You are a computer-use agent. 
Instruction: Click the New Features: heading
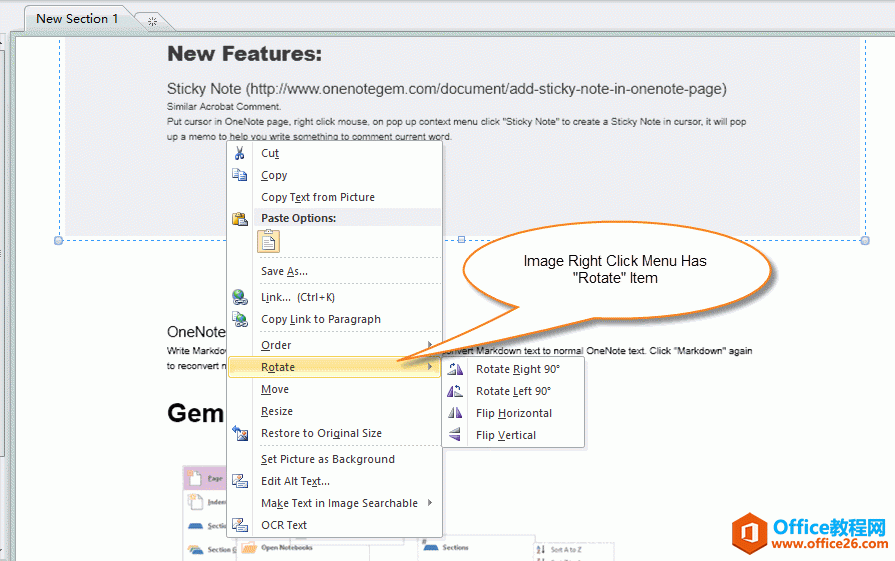(x=244, y=54)
